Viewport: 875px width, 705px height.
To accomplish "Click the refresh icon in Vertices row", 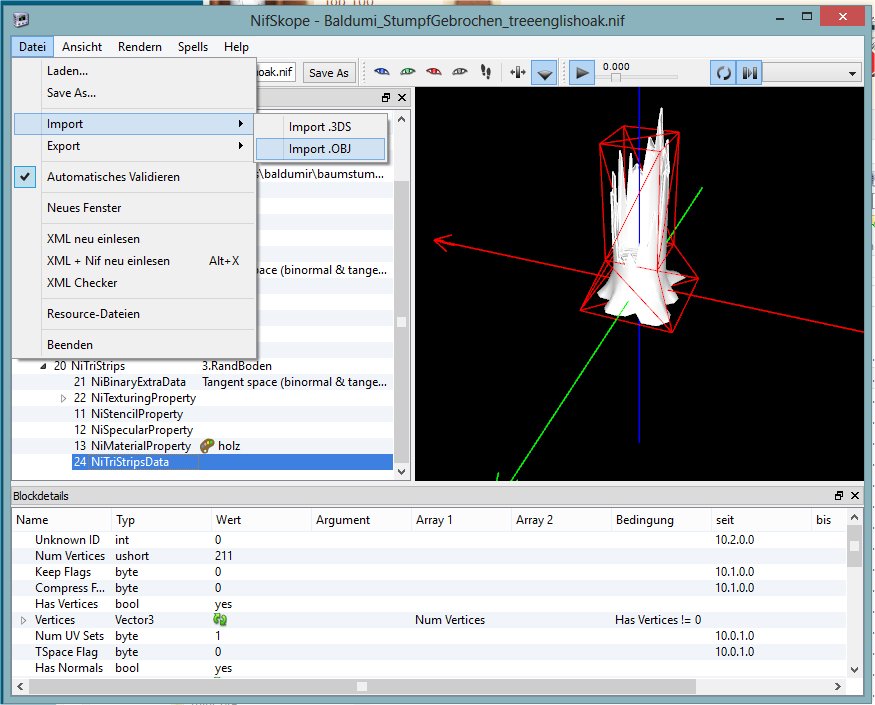I will point(221,620).
